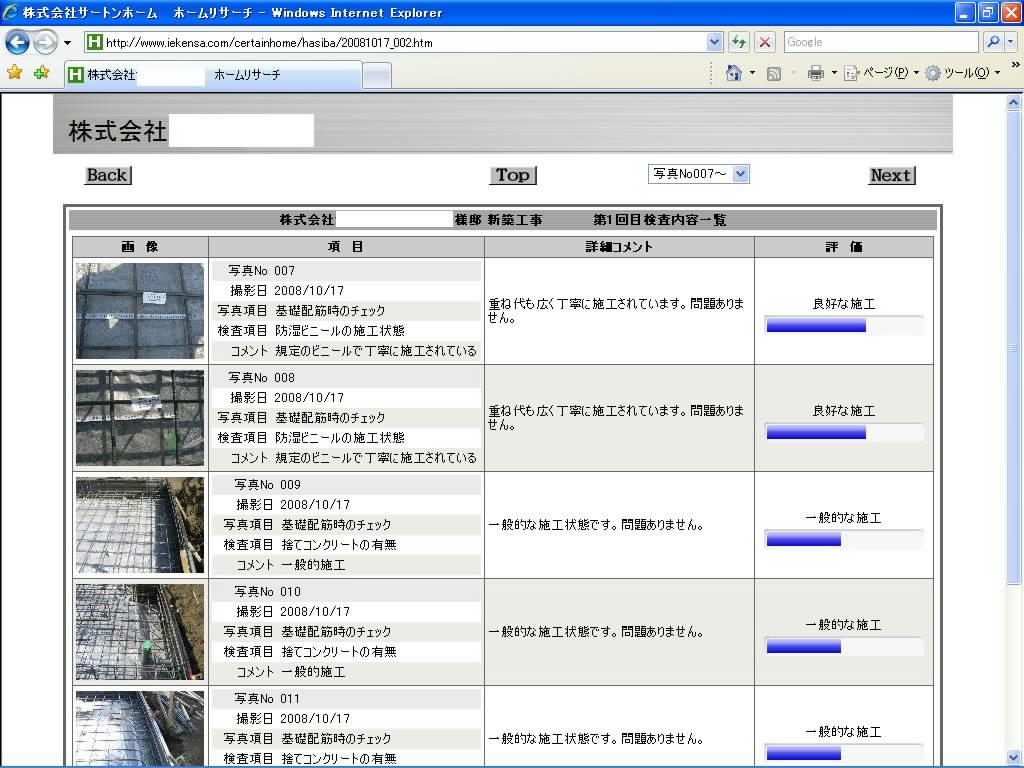Click the rating bar for photo 009
The height and width of the screenshot is (768, 1024).
click(844, 539)
